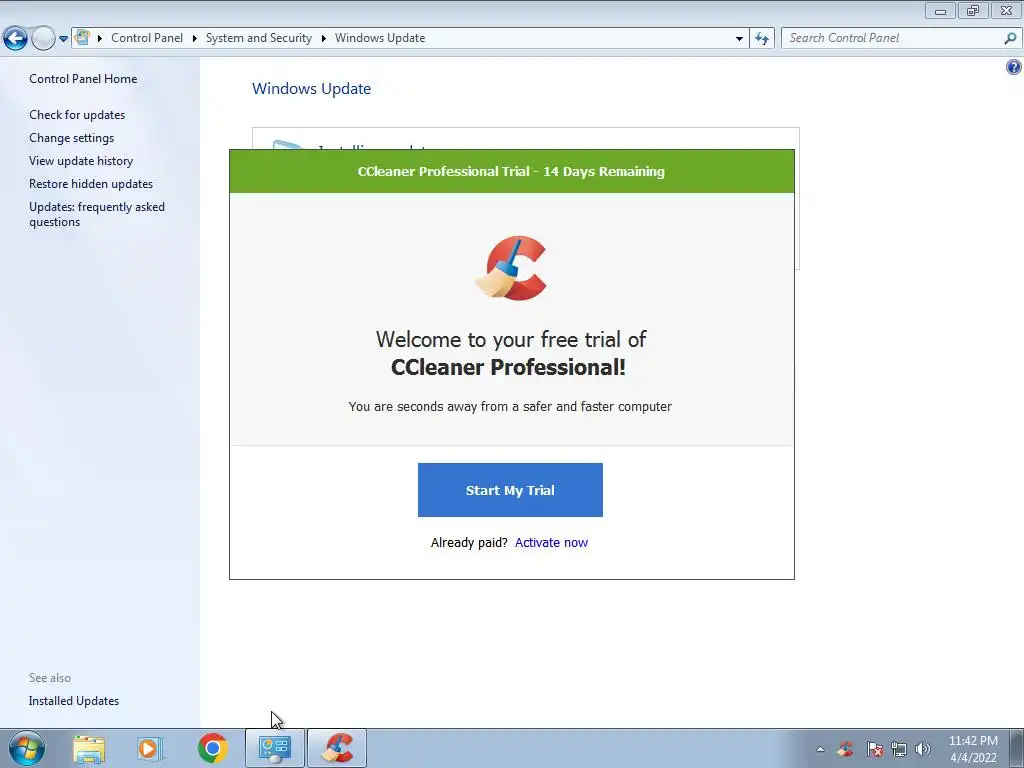Screen dimensions: 1024x768
Task: Click the forward navigation arrow
Action: pos(43,39)
